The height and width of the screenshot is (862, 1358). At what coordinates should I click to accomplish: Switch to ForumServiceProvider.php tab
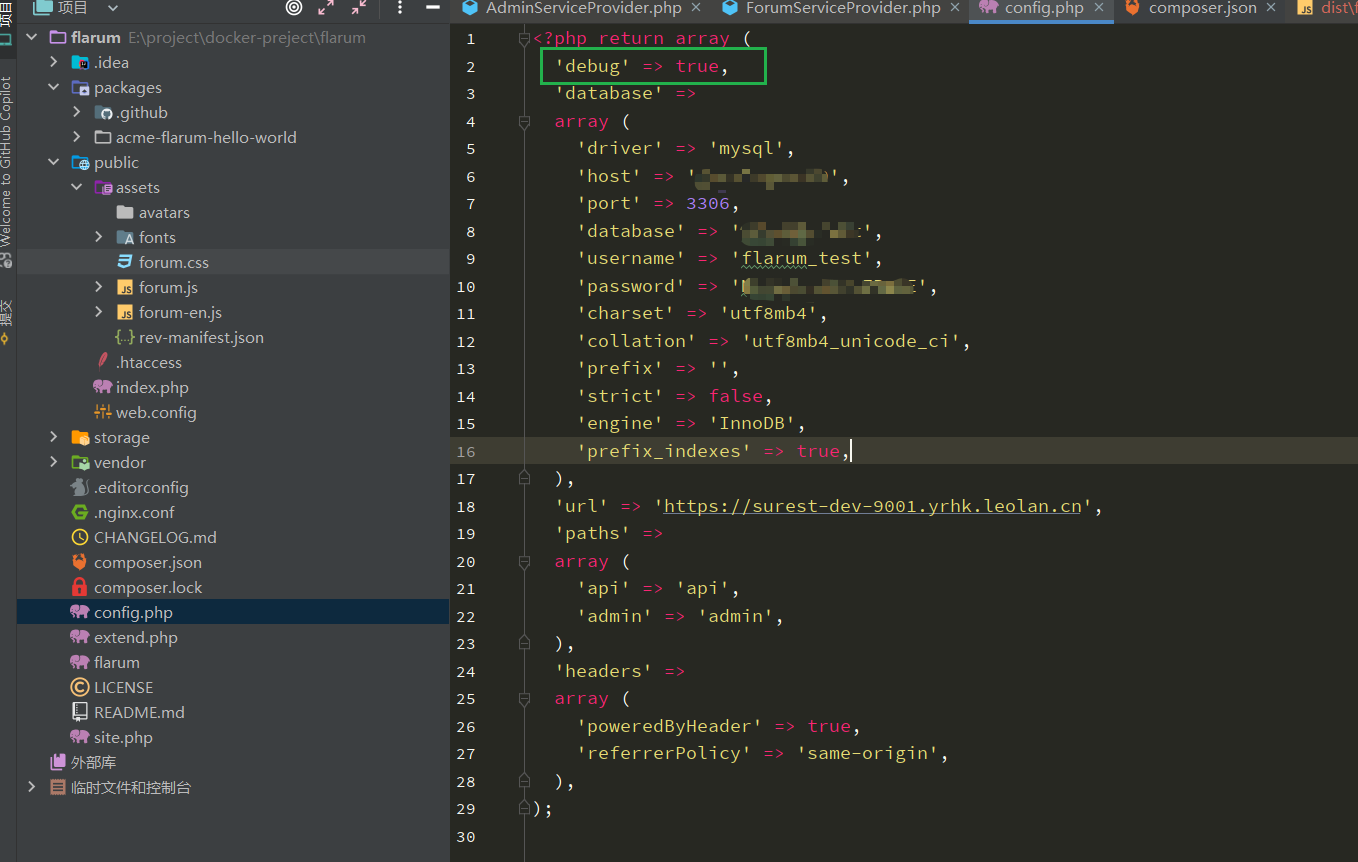click(x=843, y=8)
